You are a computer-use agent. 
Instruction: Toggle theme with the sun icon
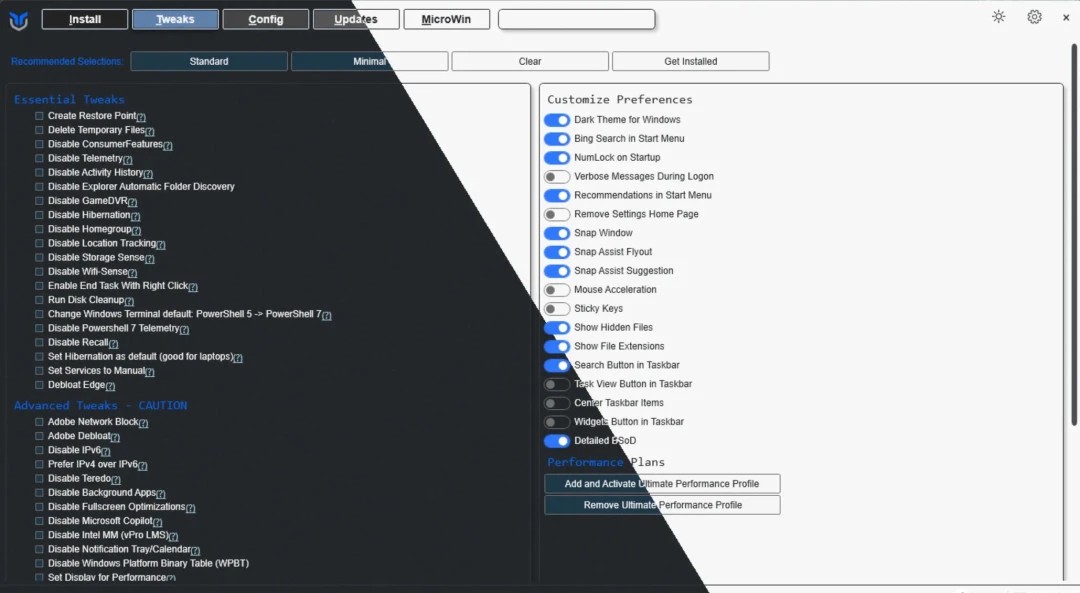point(998,17)
